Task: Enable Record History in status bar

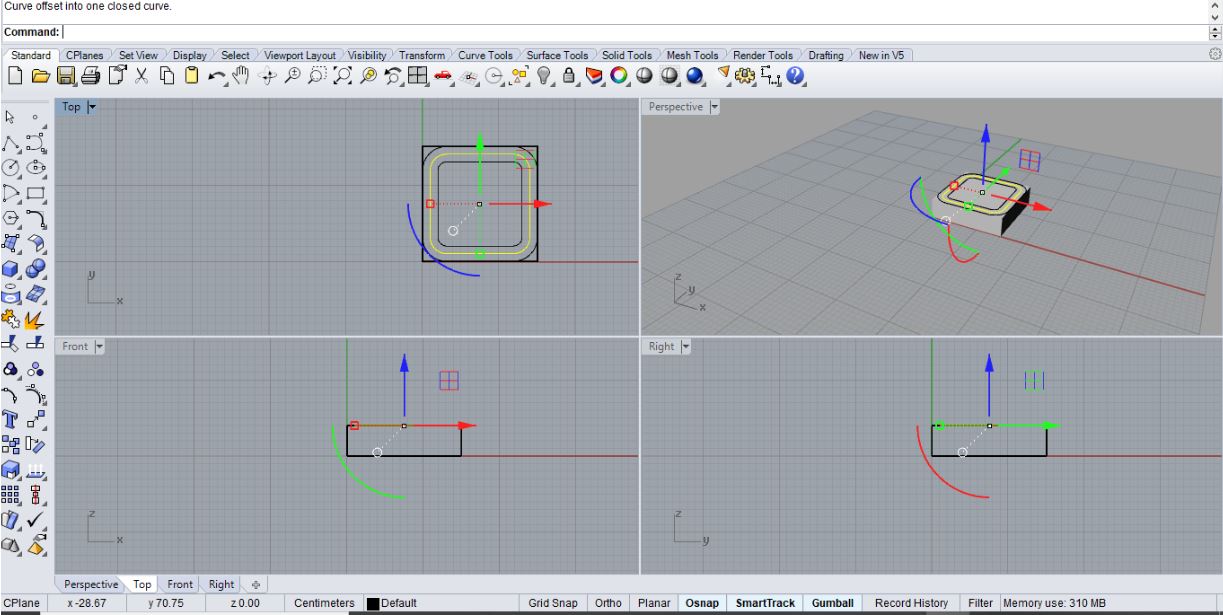Action: pyautogui.click(x=911, y=603)
